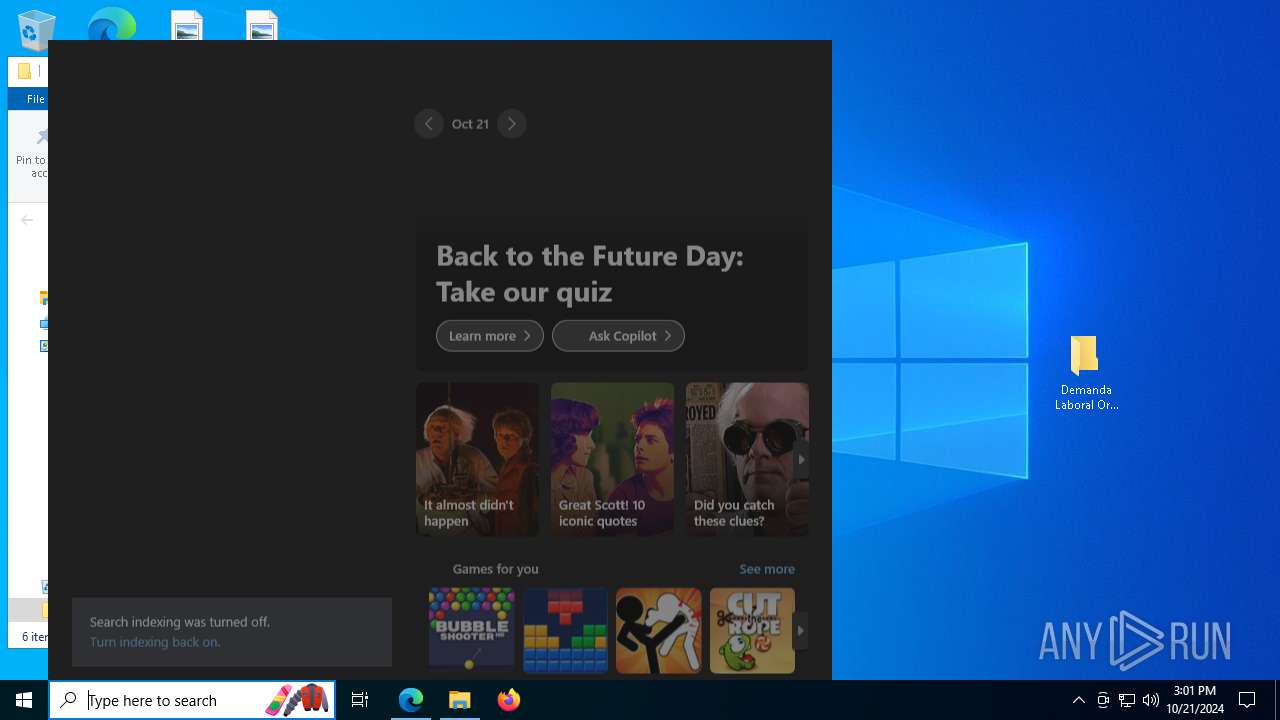1280x720 pixels.
Task: Click the 'Oct 21' date label
Action: coord(470,124)
